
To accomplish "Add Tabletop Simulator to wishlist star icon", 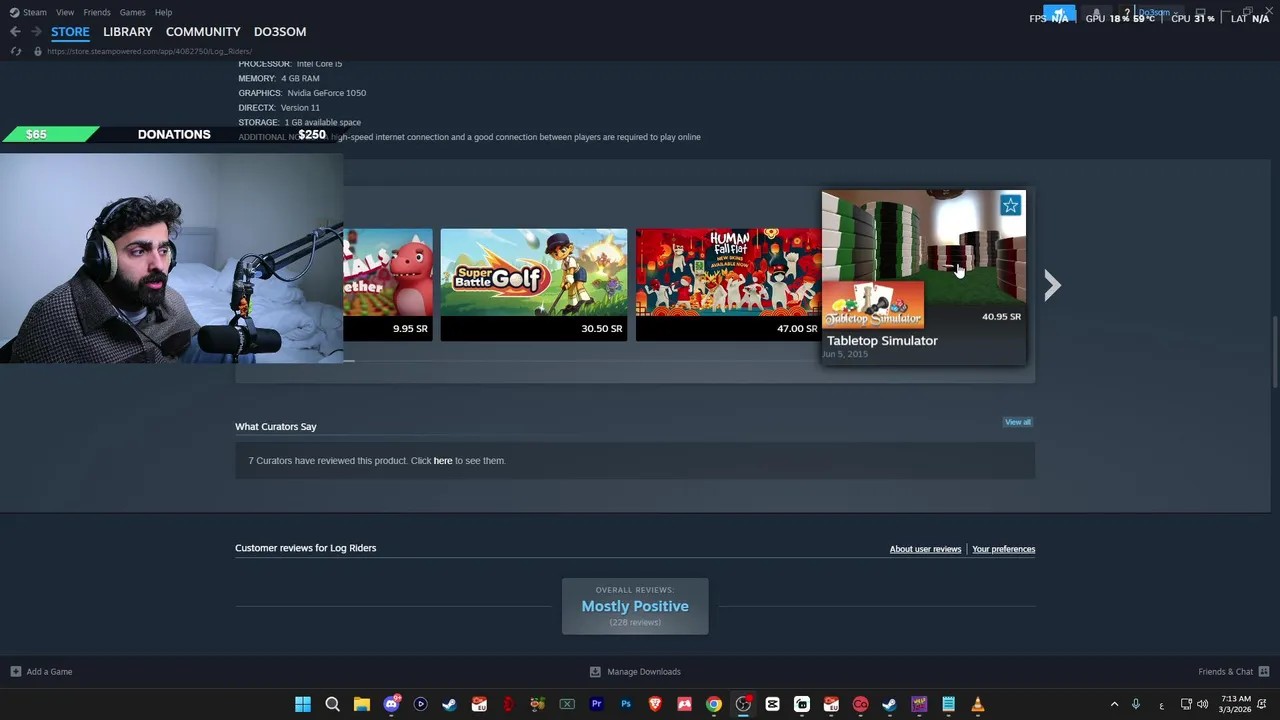I will (x=1010, y=206).
